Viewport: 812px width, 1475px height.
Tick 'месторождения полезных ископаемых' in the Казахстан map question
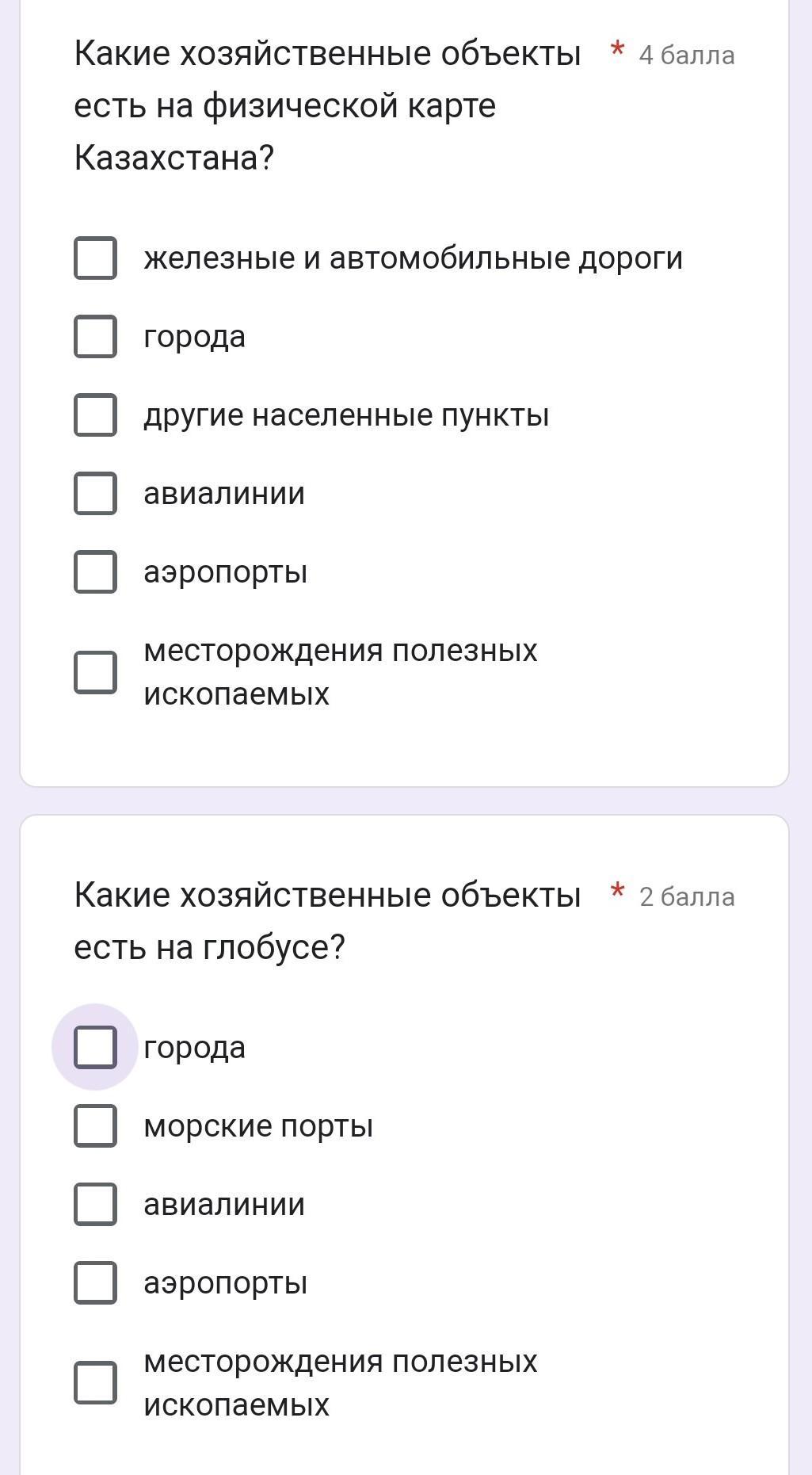(x=95, y=672)
